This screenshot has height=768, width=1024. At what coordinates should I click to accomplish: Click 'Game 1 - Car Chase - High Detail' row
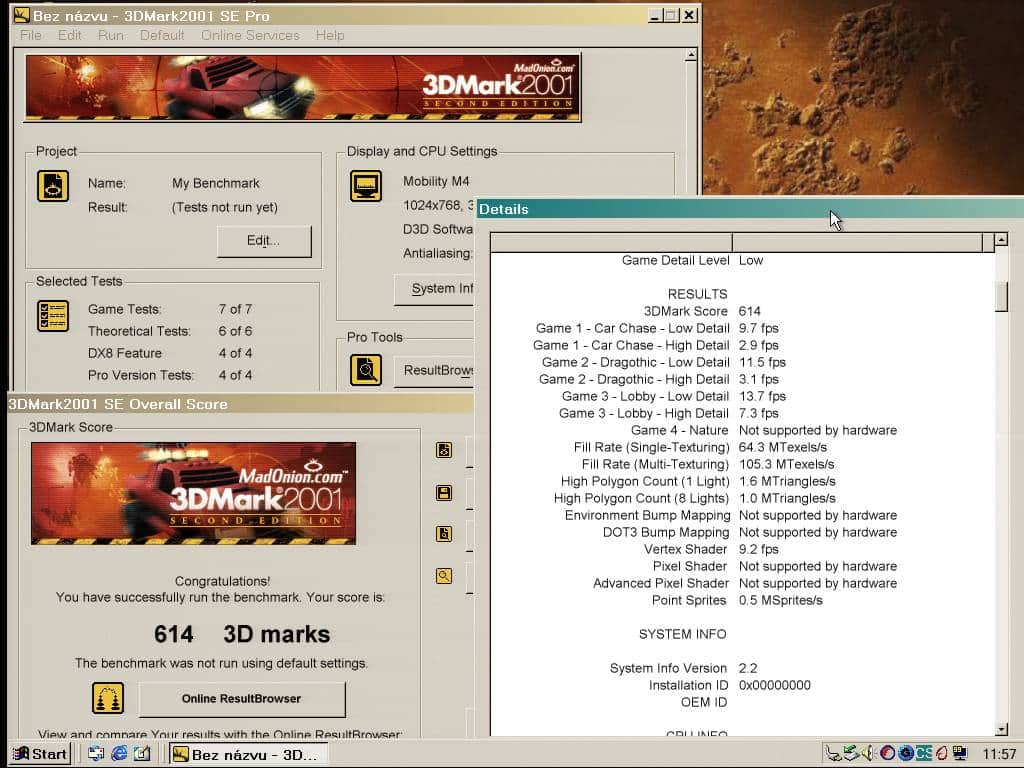(743, 345)
